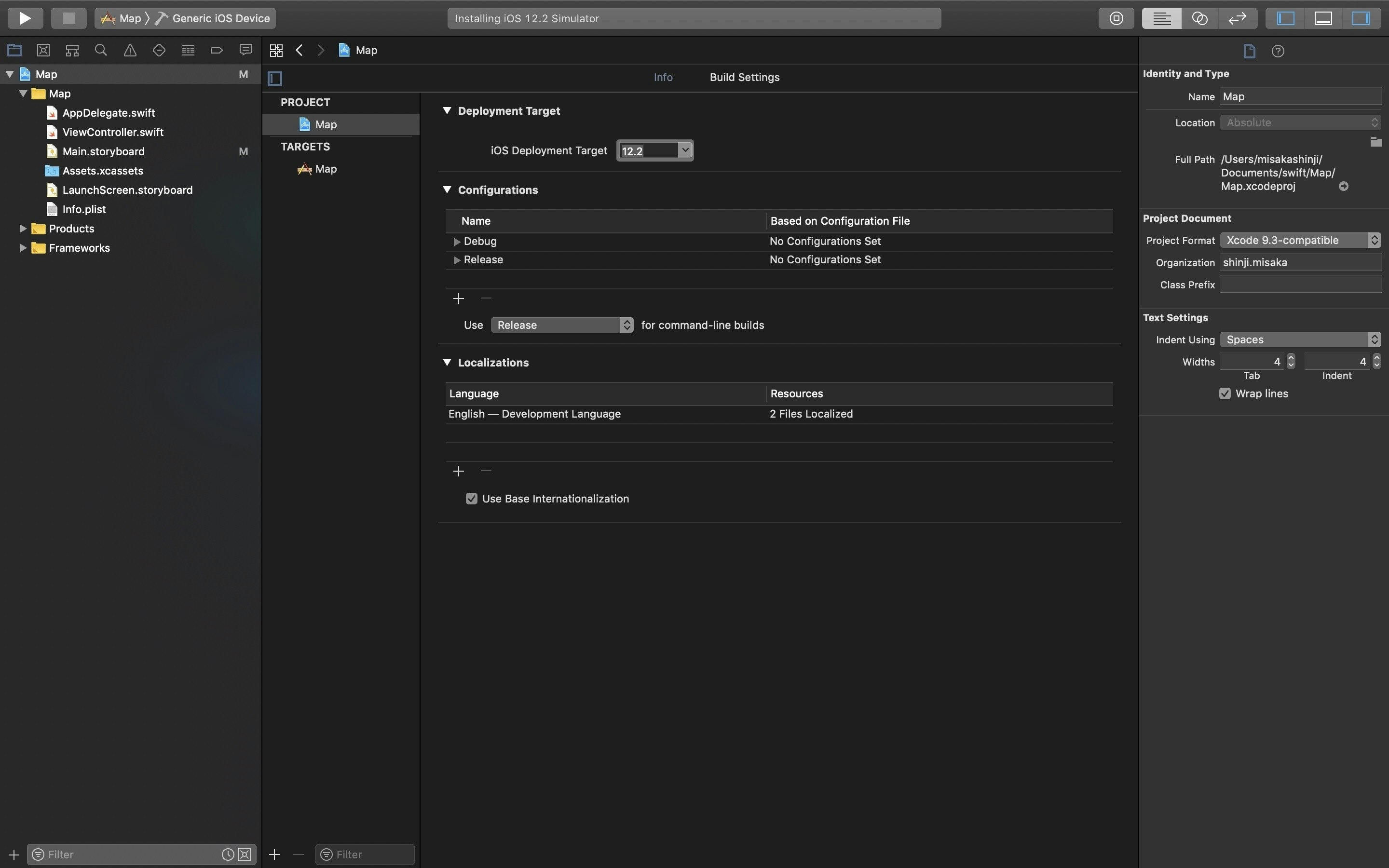Viewport: 1389px width, 868px height.
Task: Open the Report navigator speech bubble icon
Action: (245, 50)
